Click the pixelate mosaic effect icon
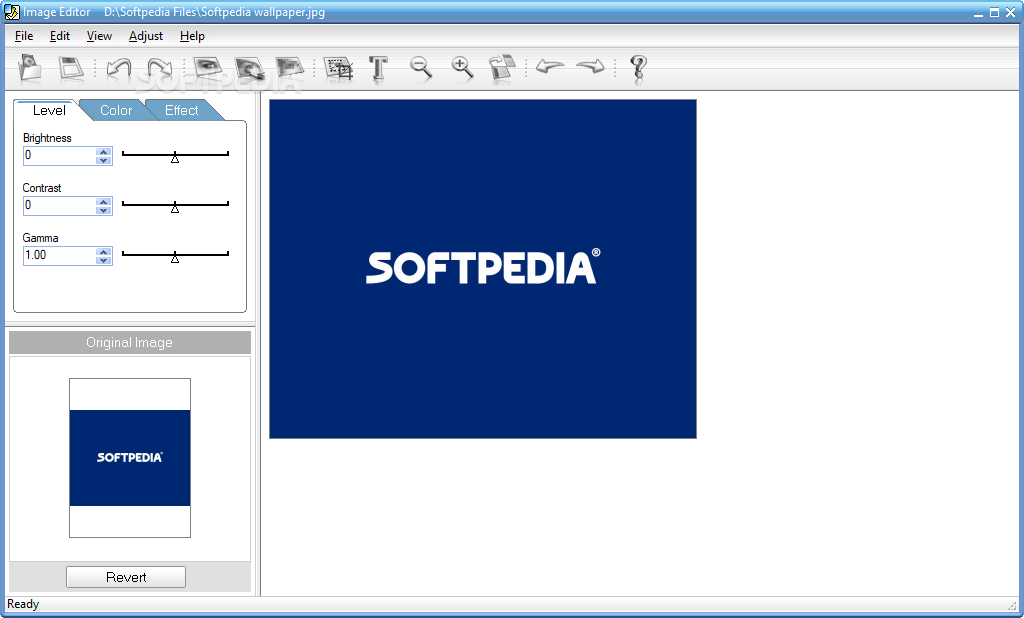The width and height of the screenshot is (1024, 618). (290, 67)
